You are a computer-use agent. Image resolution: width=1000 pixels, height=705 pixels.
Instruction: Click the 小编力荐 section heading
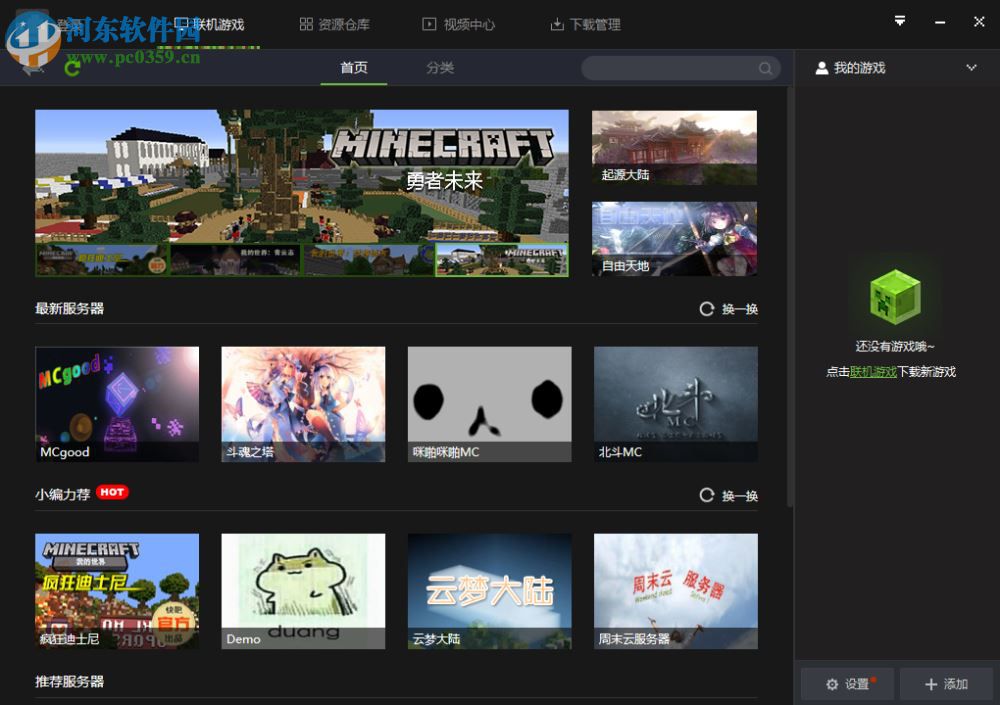click(62, 494)
